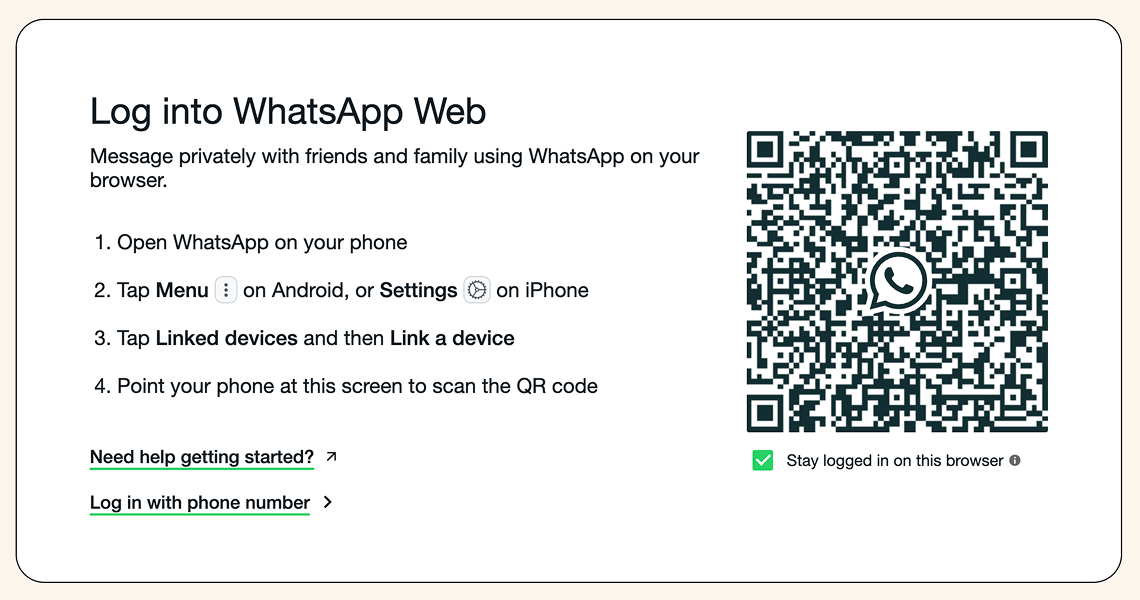This screenshot has width=1140, height=600.
Task: Click top-left finder square of the QR code
Action: coord(766,150)
